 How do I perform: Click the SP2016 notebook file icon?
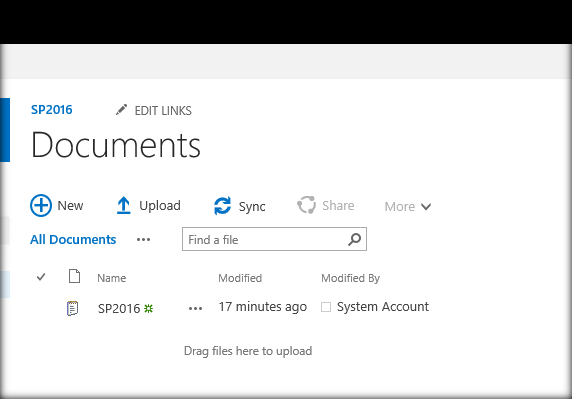click(x=73, y=308)
